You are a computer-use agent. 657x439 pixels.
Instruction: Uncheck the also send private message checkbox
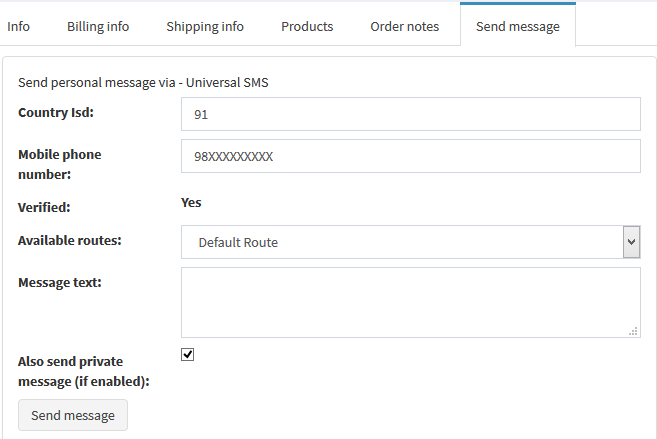click(x=188, y=354)
